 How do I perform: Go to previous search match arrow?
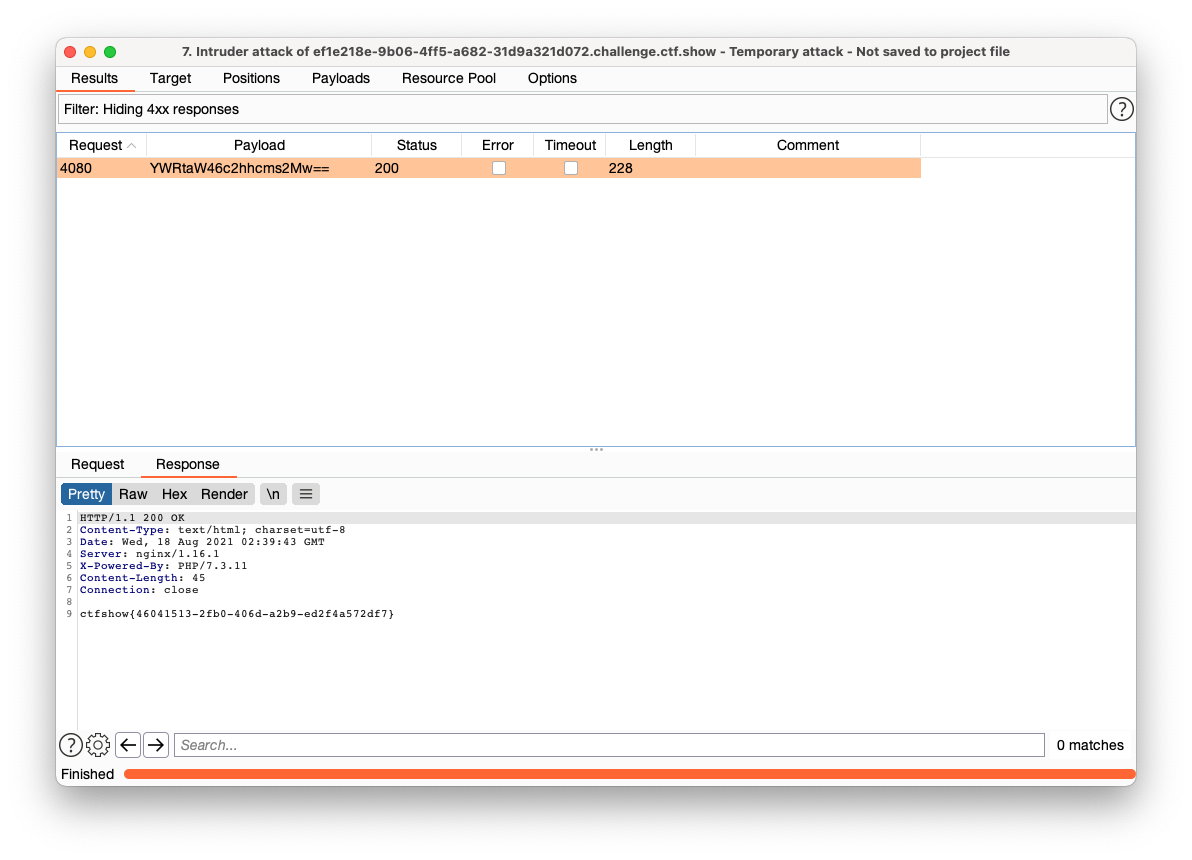(128, 745)
